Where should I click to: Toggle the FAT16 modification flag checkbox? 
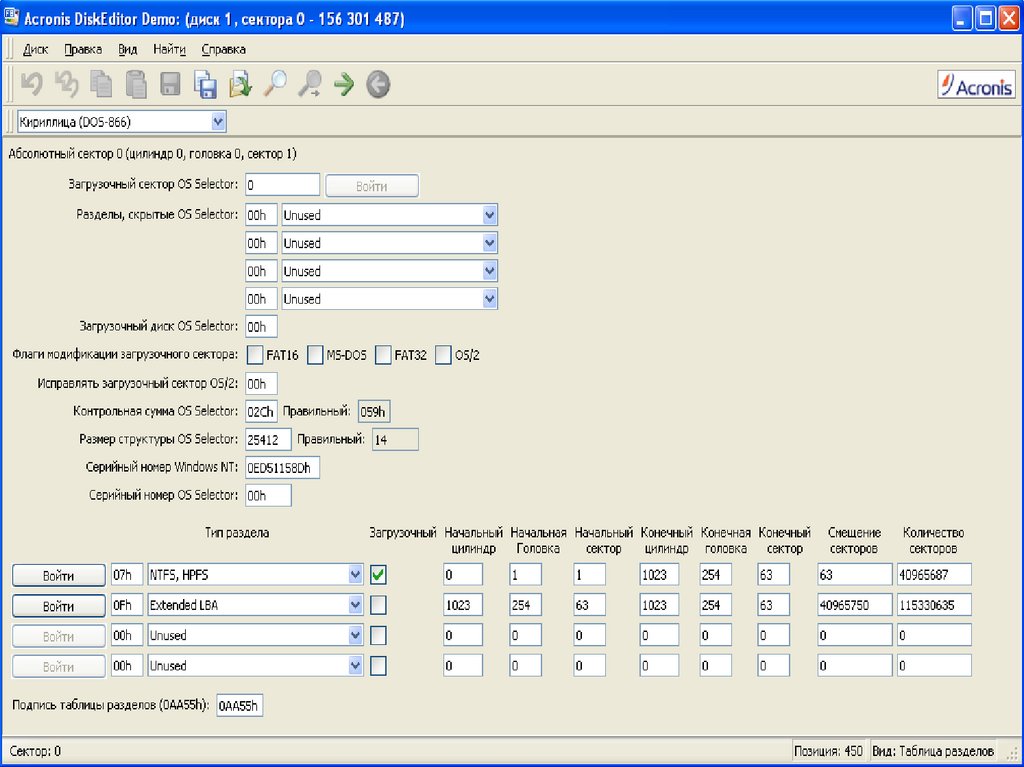255,355
